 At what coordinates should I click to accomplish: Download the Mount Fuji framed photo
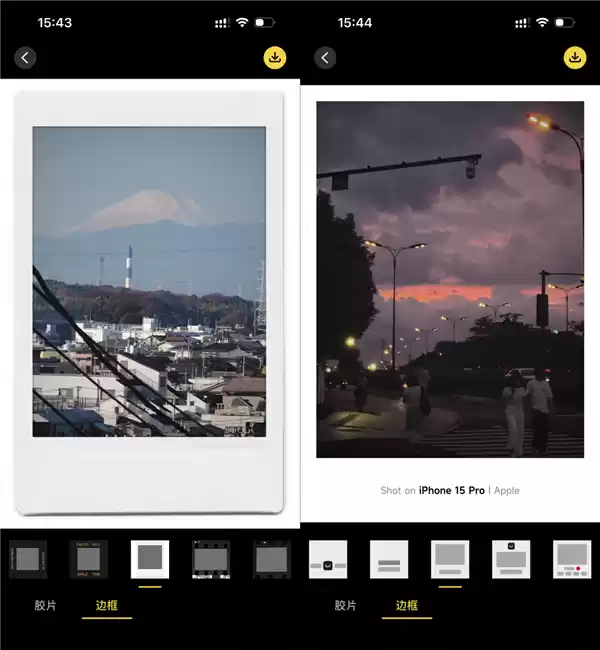275,58
